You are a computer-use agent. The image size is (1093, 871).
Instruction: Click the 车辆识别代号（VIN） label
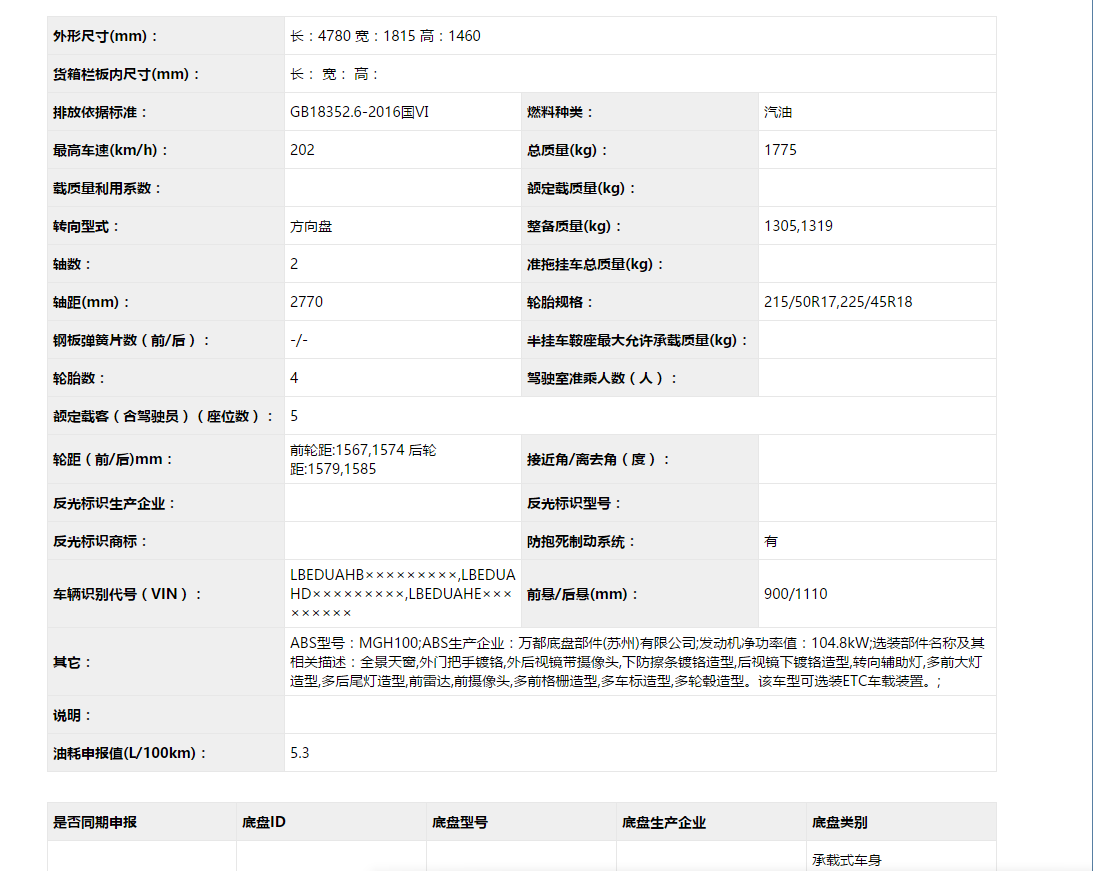[x=127, y=594]
